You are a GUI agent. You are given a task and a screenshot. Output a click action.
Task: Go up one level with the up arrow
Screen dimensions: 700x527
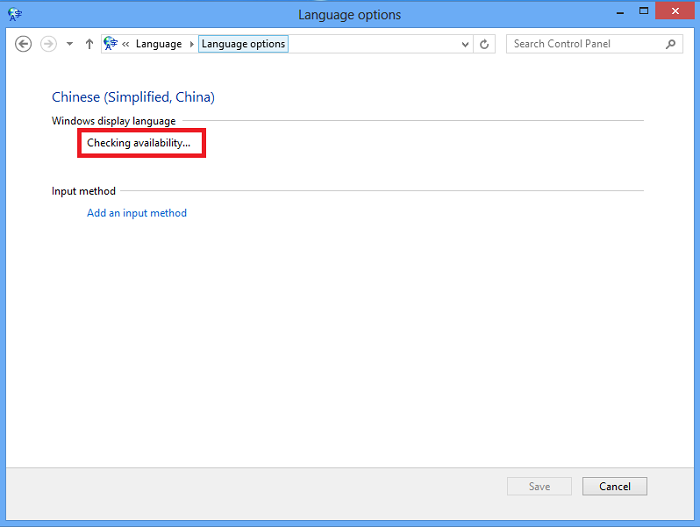pyautogui.click(x=89, y=44)
